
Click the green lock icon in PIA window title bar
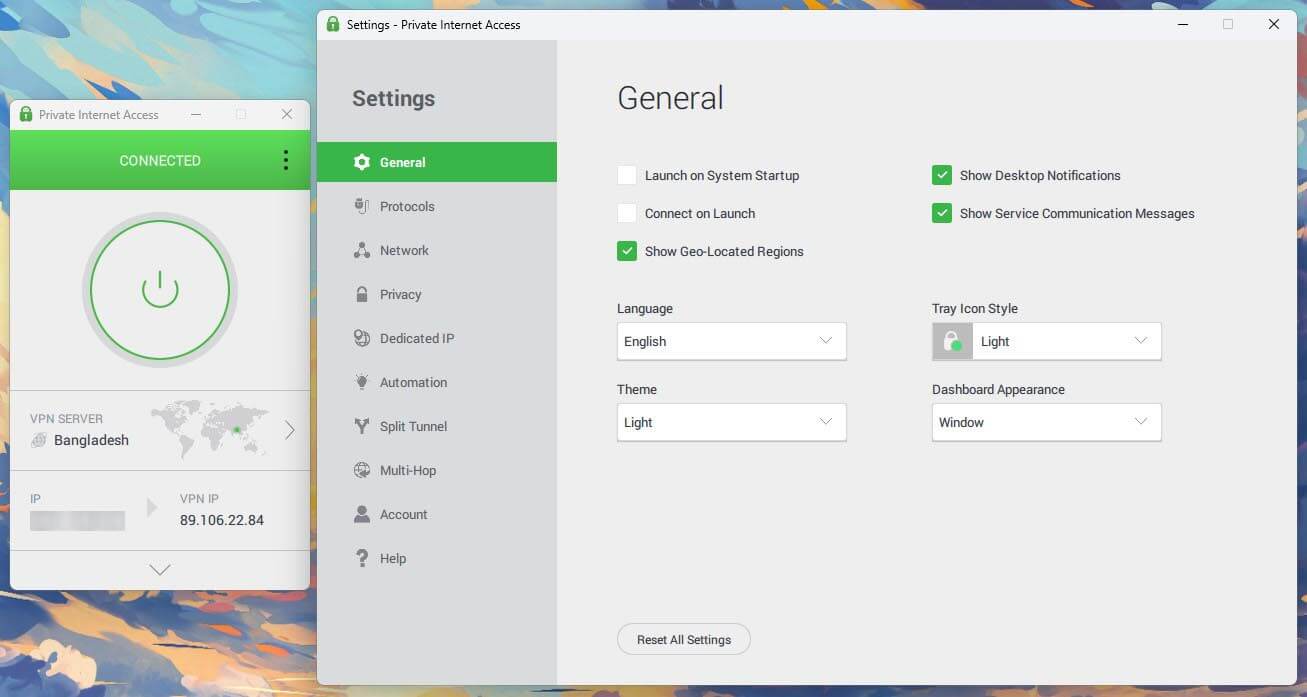26,114
